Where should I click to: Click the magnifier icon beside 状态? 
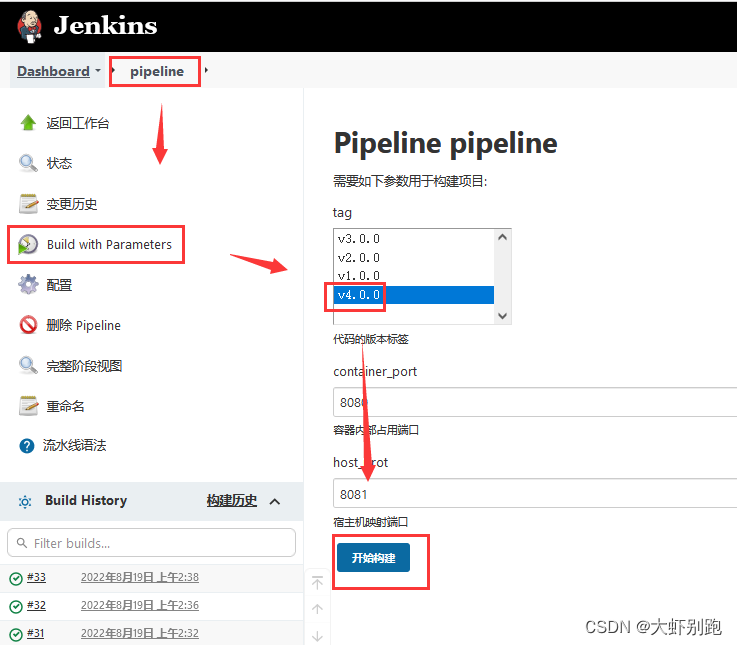click(28, 163)
